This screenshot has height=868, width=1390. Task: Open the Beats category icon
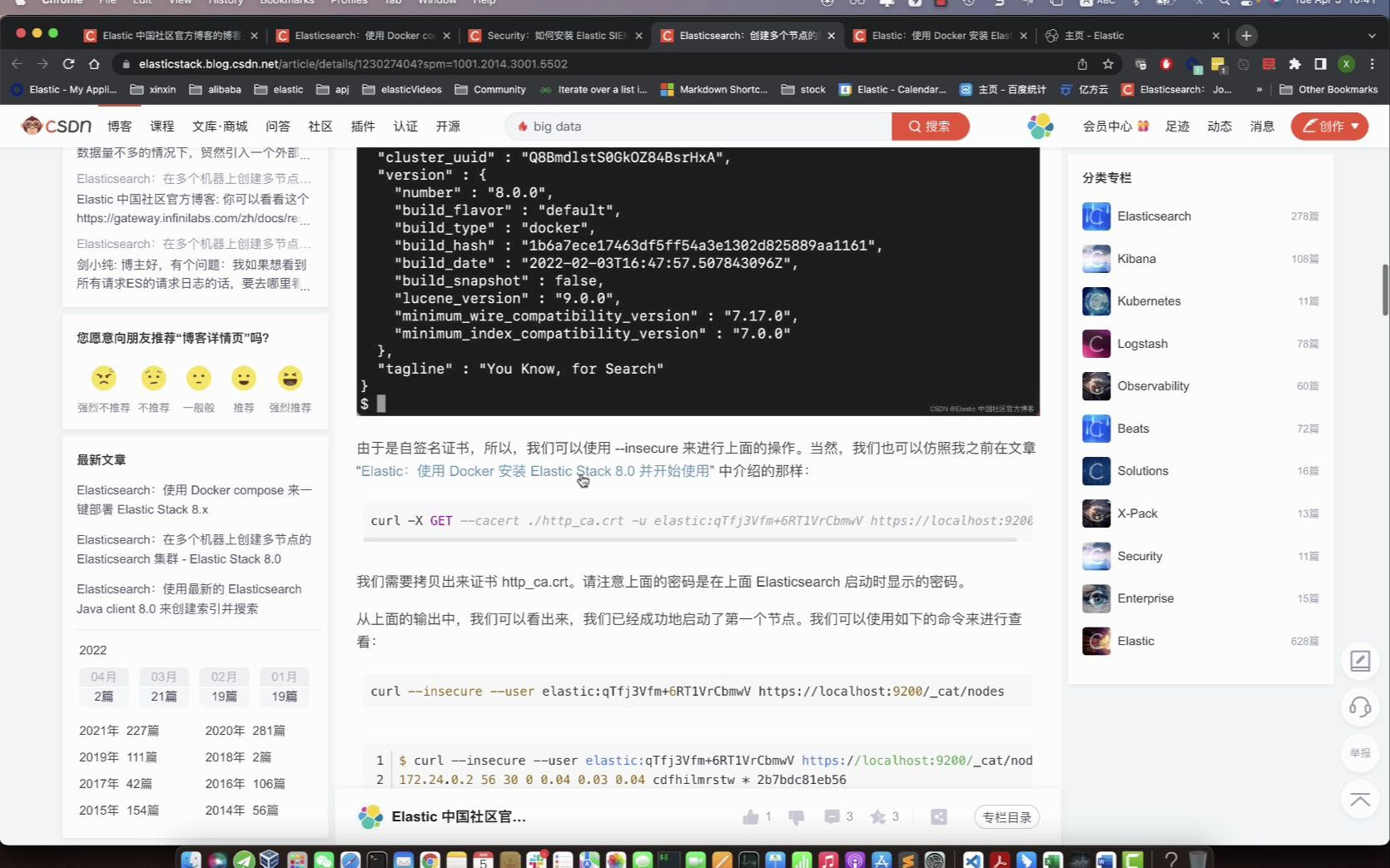1096,429
